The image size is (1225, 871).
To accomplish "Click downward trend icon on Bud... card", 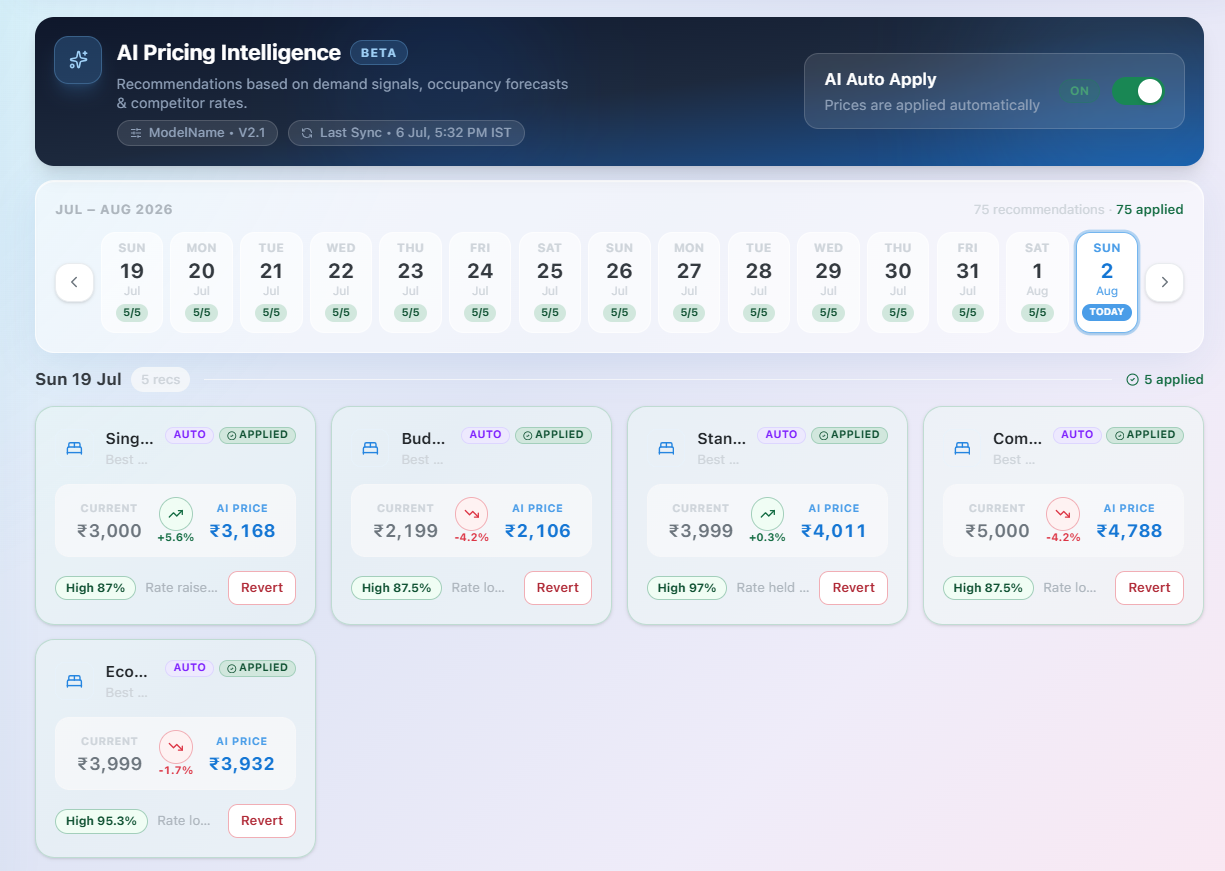I will pos(472,514).
